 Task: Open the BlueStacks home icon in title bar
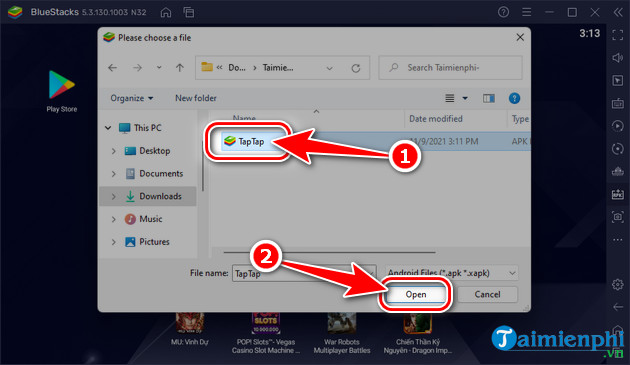point(166,12)
